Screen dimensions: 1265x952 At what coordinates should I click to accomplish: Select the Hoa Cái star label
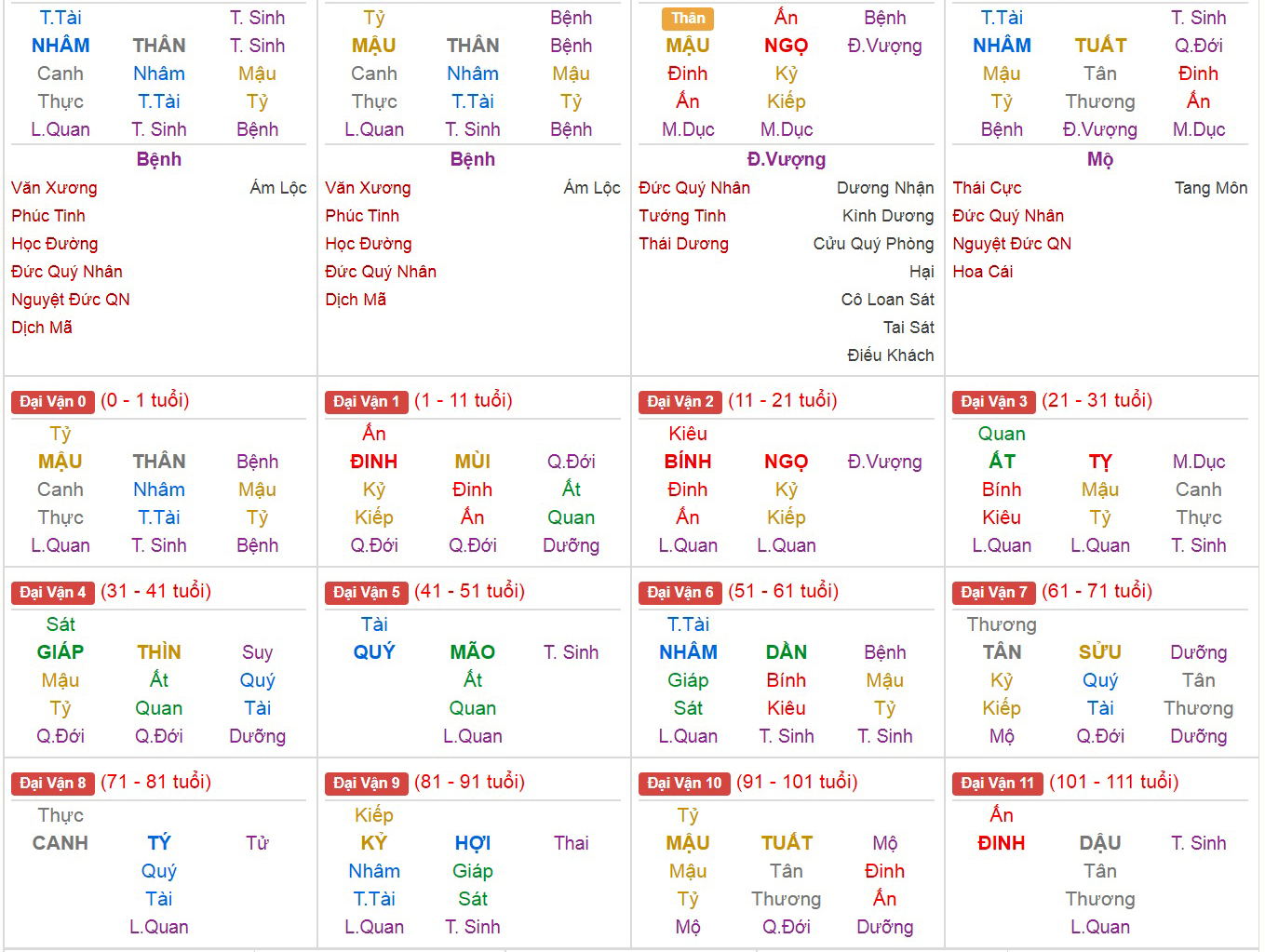click(x=982, y=272)
